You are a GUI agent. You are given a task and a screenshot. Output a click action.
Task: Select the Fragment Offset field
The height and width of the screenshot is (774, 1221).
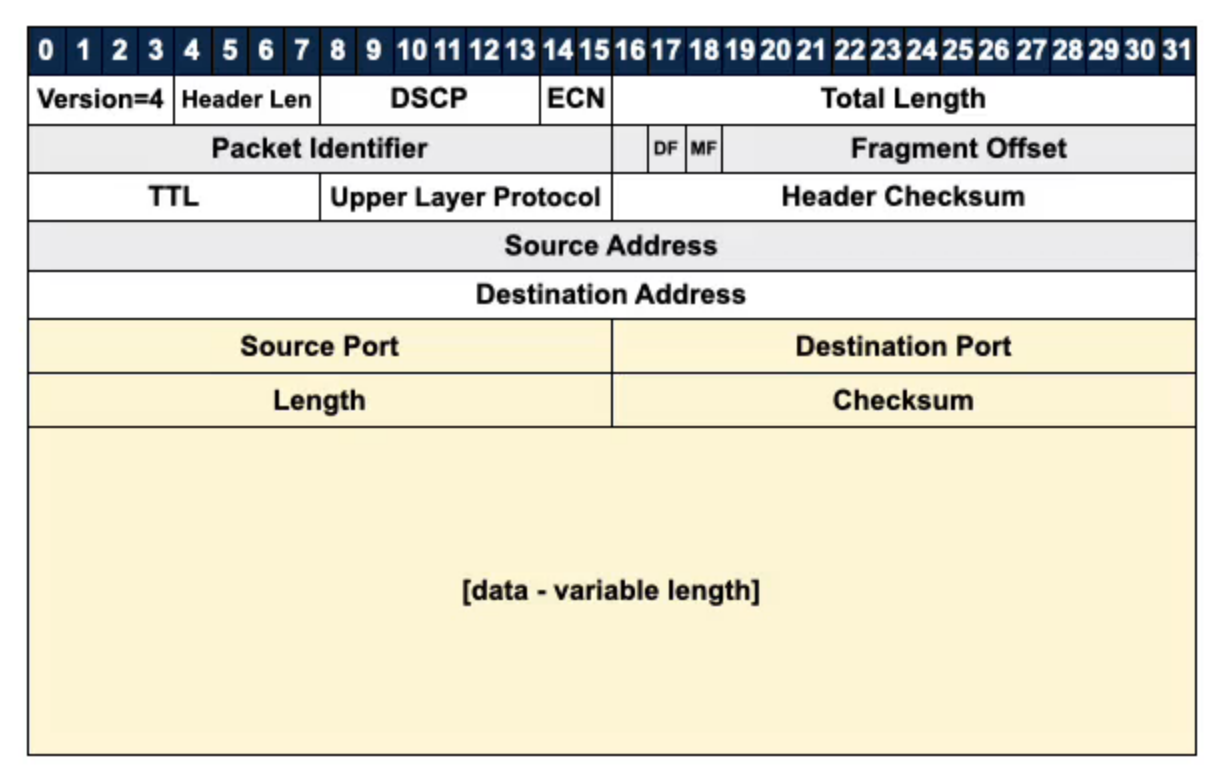(958, 149)
